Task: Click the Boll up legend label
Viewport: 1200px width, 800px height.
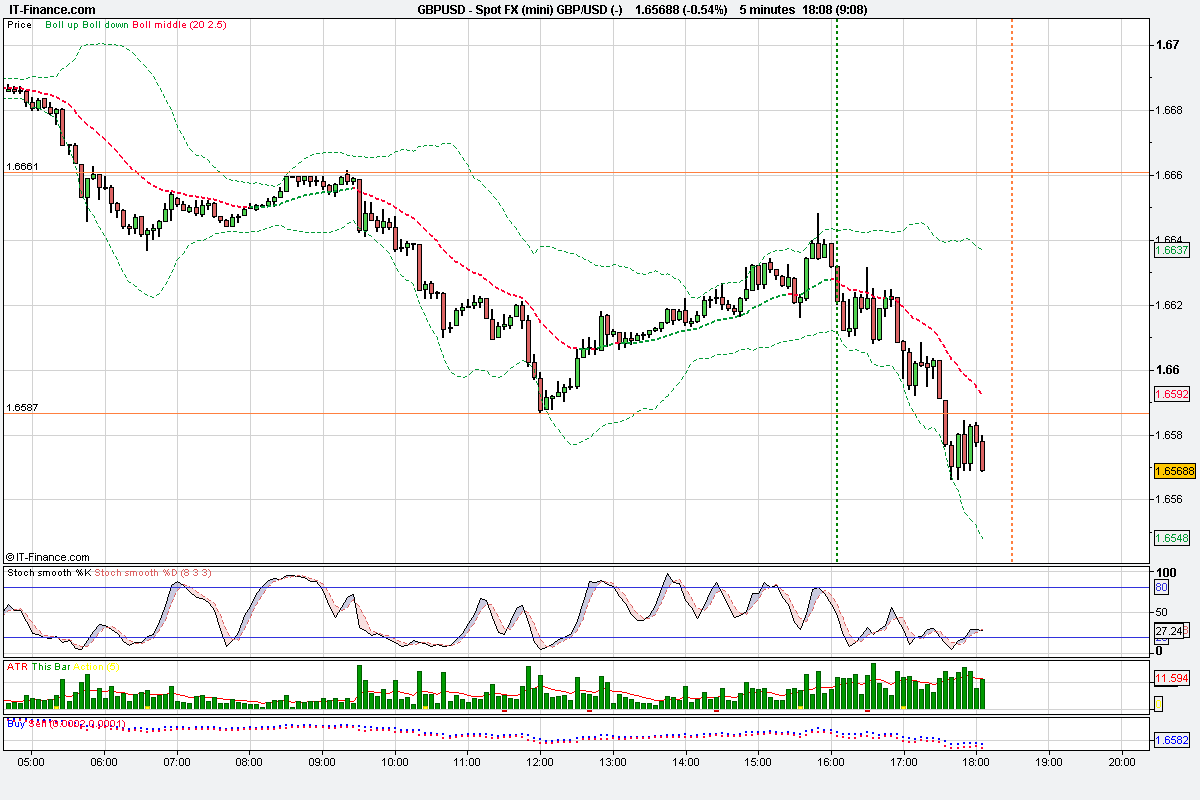Action: click(x=62, y=24)
